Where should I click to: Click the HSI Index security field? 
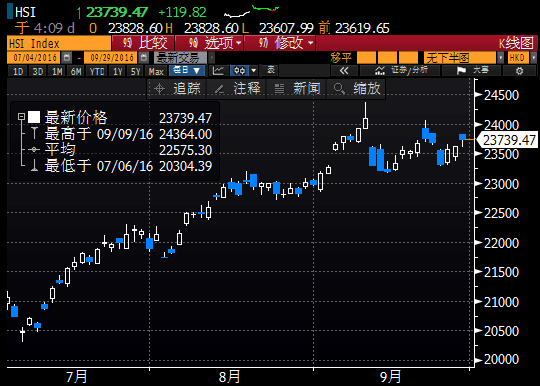click(59, 43)
